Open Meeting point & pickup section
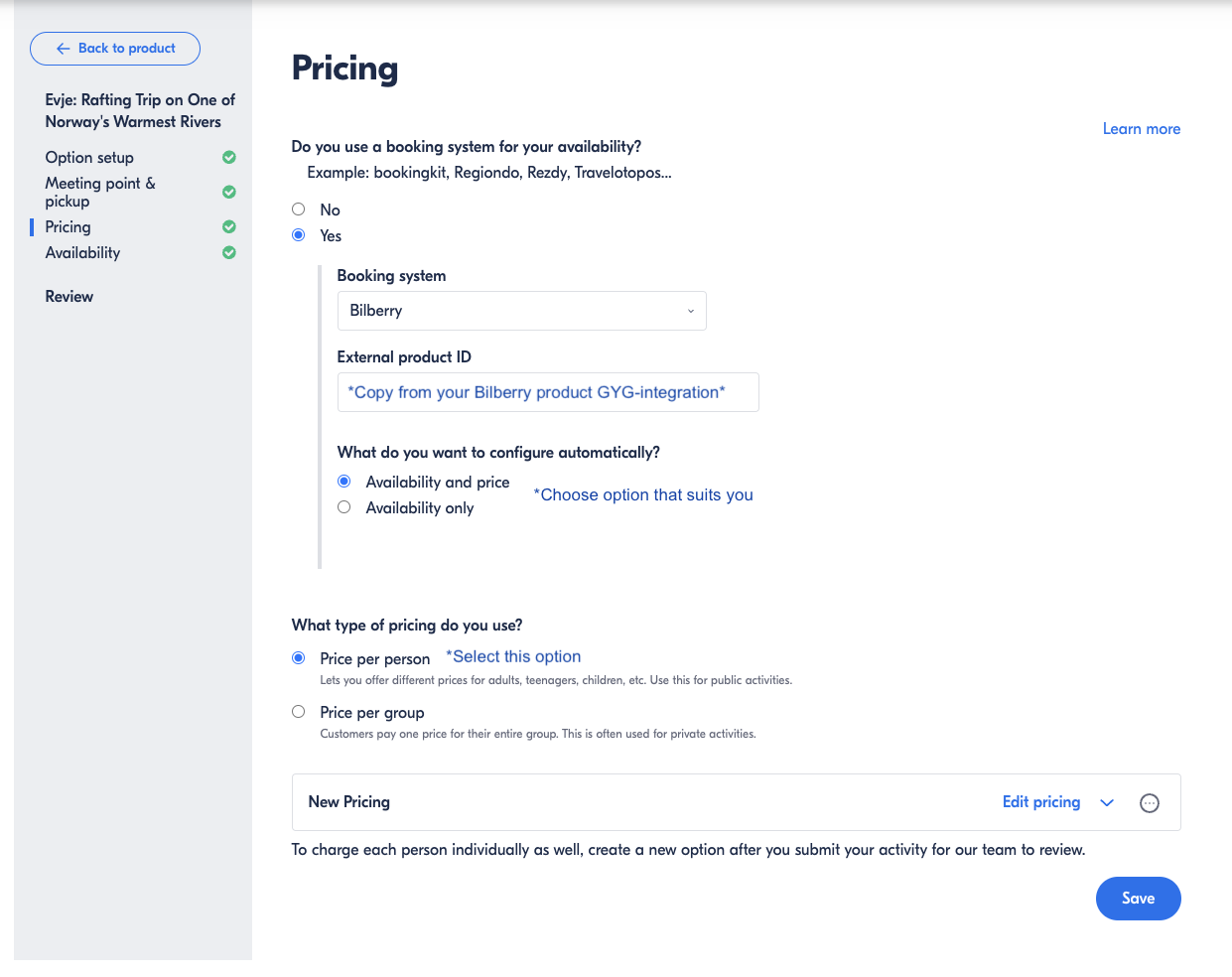The height and width of the screenshot is (977, 1232). [100, 192]
